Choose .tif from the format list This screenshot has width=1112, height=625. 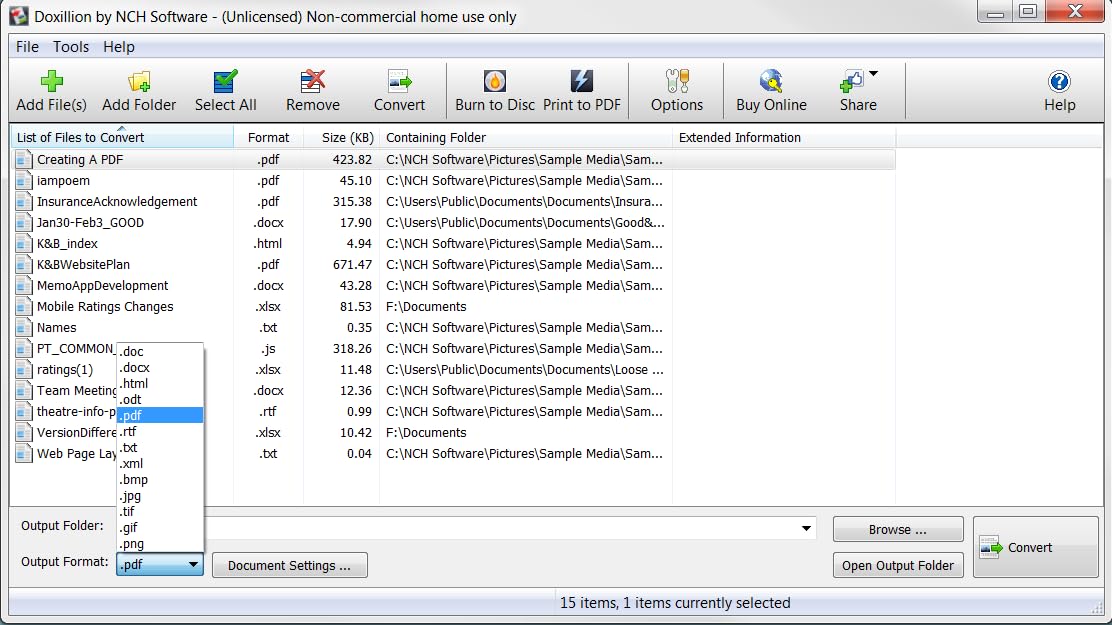coord(160,511)
